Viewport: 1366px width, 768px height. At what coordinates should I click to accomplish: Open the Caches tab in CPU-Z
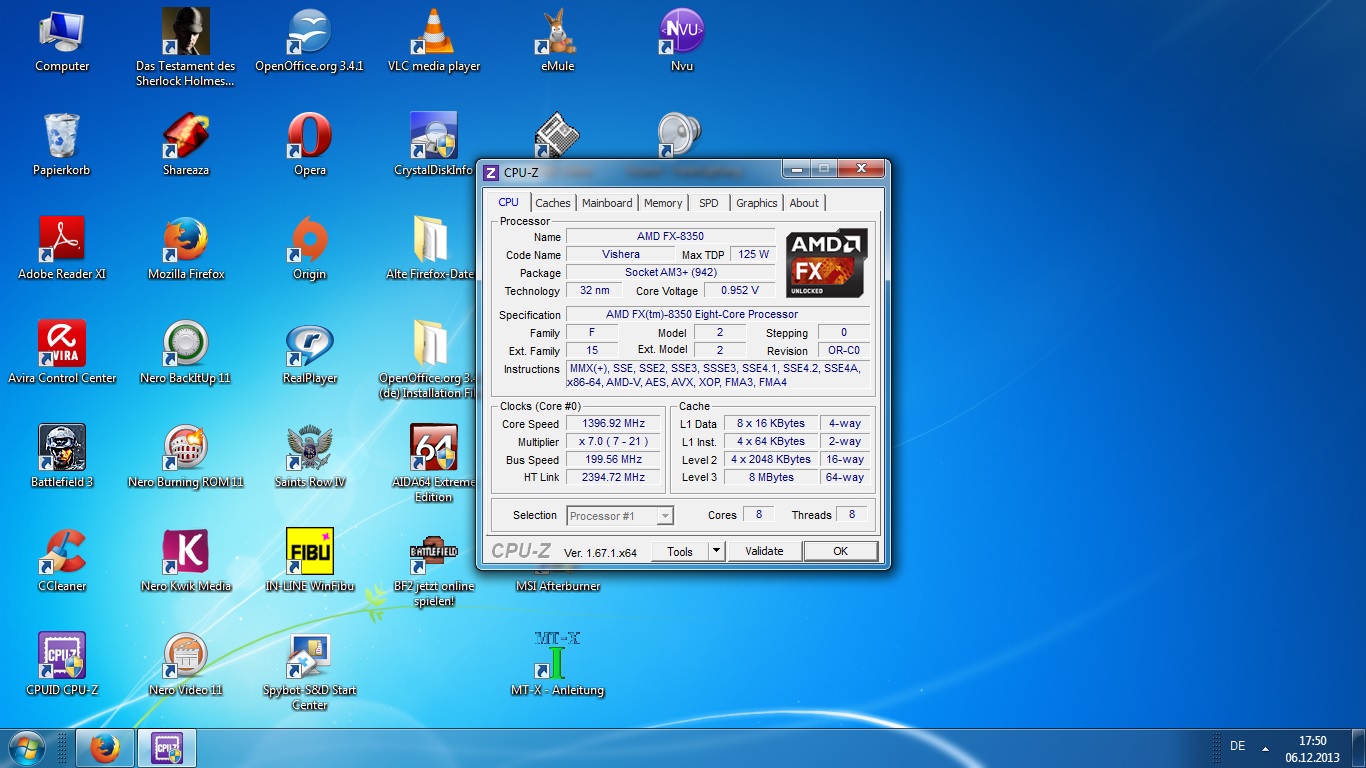pyautogui.click(x=553, y=203)
